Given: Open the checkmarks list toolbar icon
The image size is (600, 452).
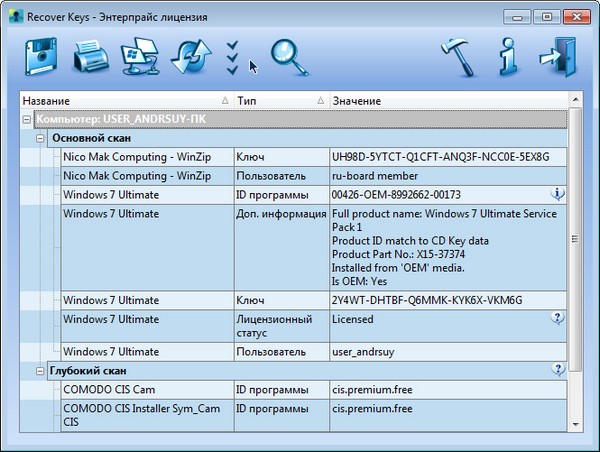Looking at the screenshot, I should pos(232,58).
